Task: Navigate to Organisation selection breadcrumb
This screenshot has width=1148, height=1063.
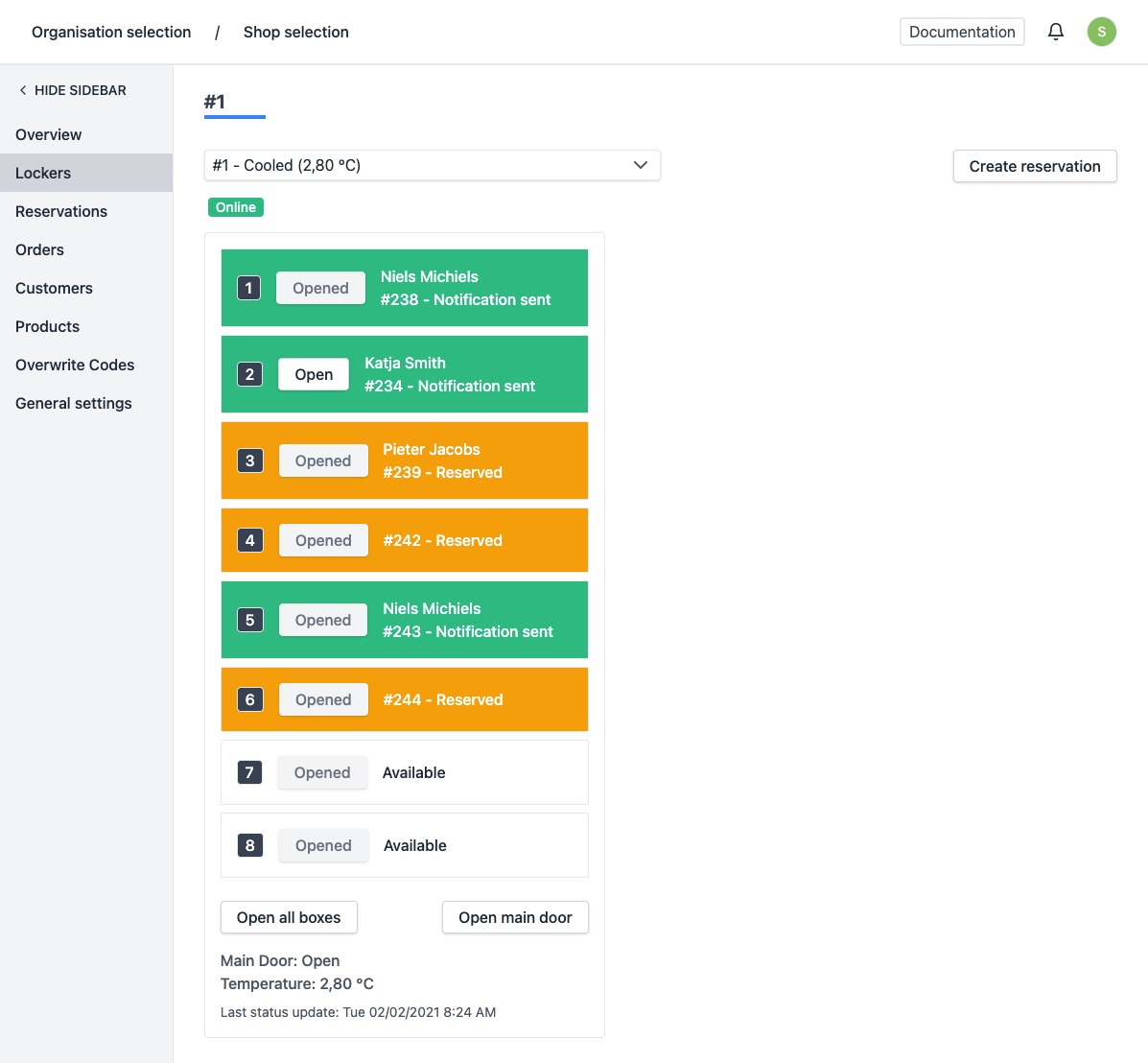Action: (111, 32)
